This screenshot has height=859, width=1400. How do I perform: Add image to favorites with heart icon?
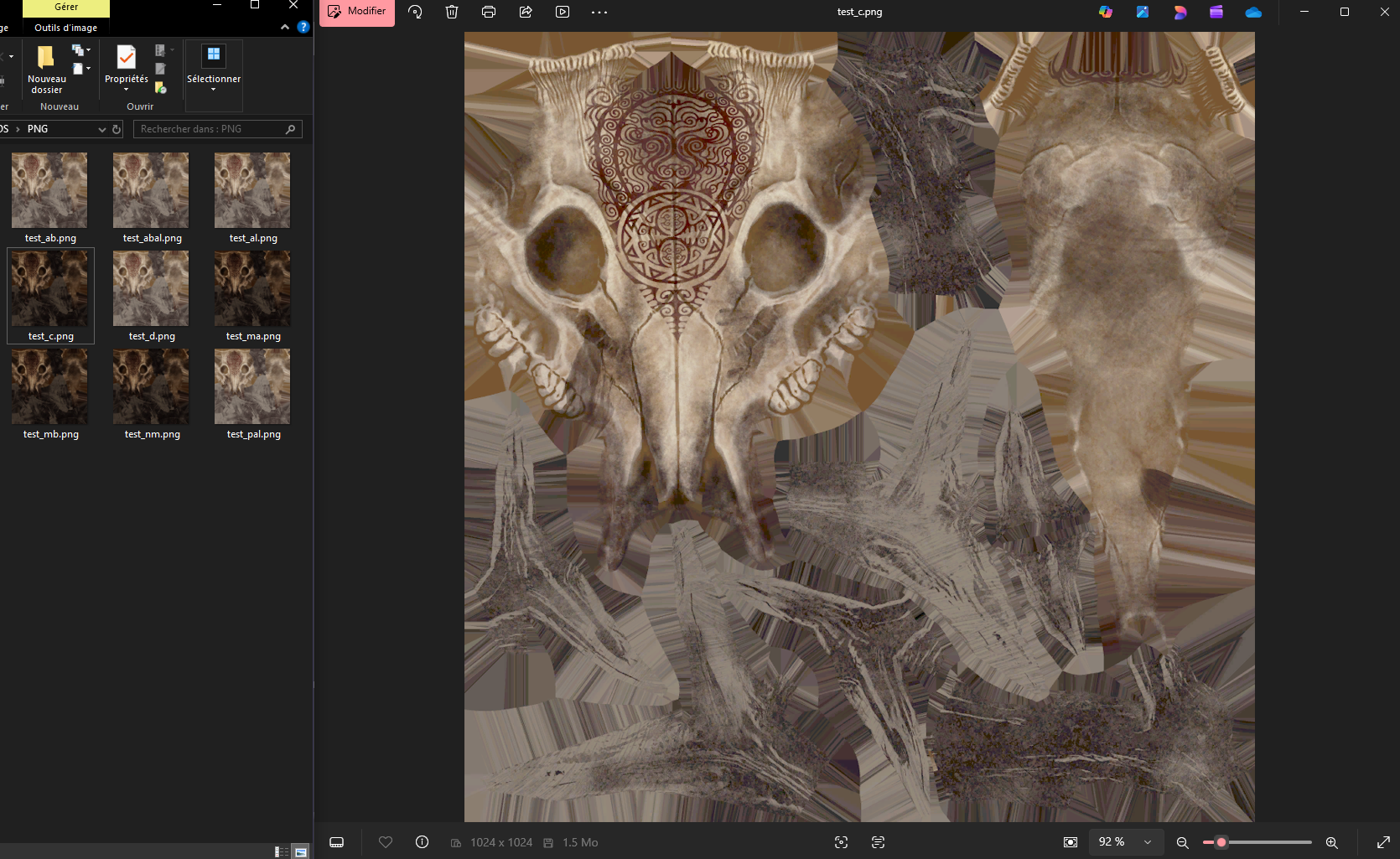[386, 842]
